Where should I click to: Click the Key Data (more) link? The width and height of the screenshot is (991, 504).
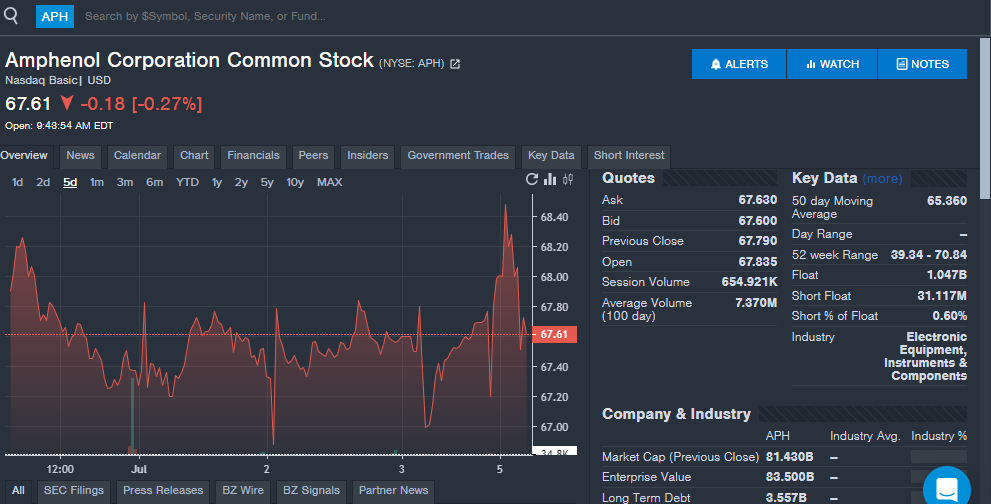(882, 179)
